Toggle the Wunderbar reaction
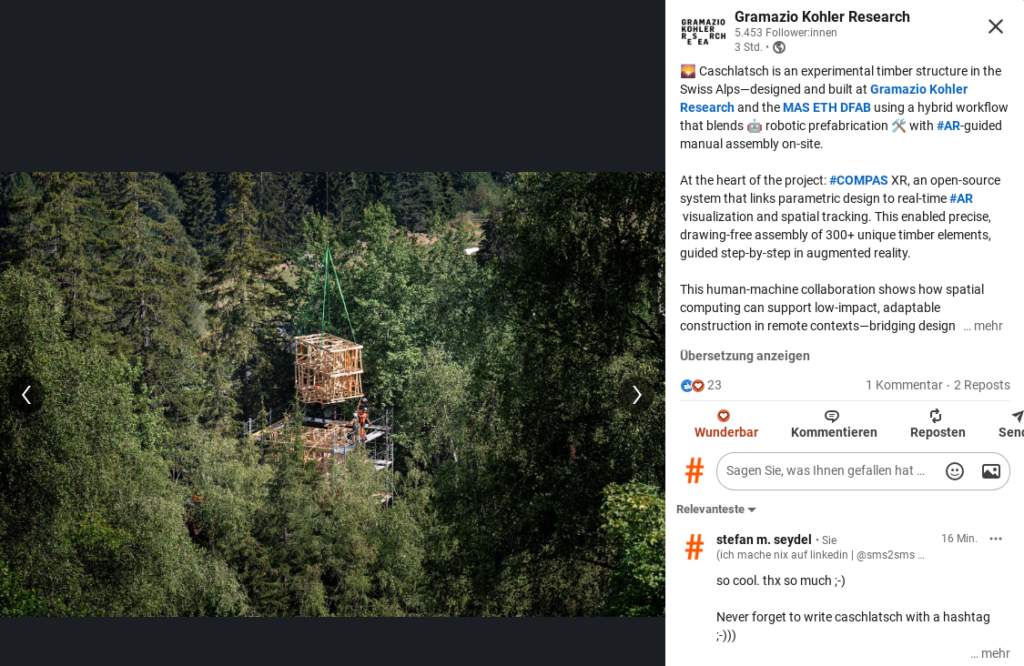Screen dimensions: 1024x666 click(726, 424)
